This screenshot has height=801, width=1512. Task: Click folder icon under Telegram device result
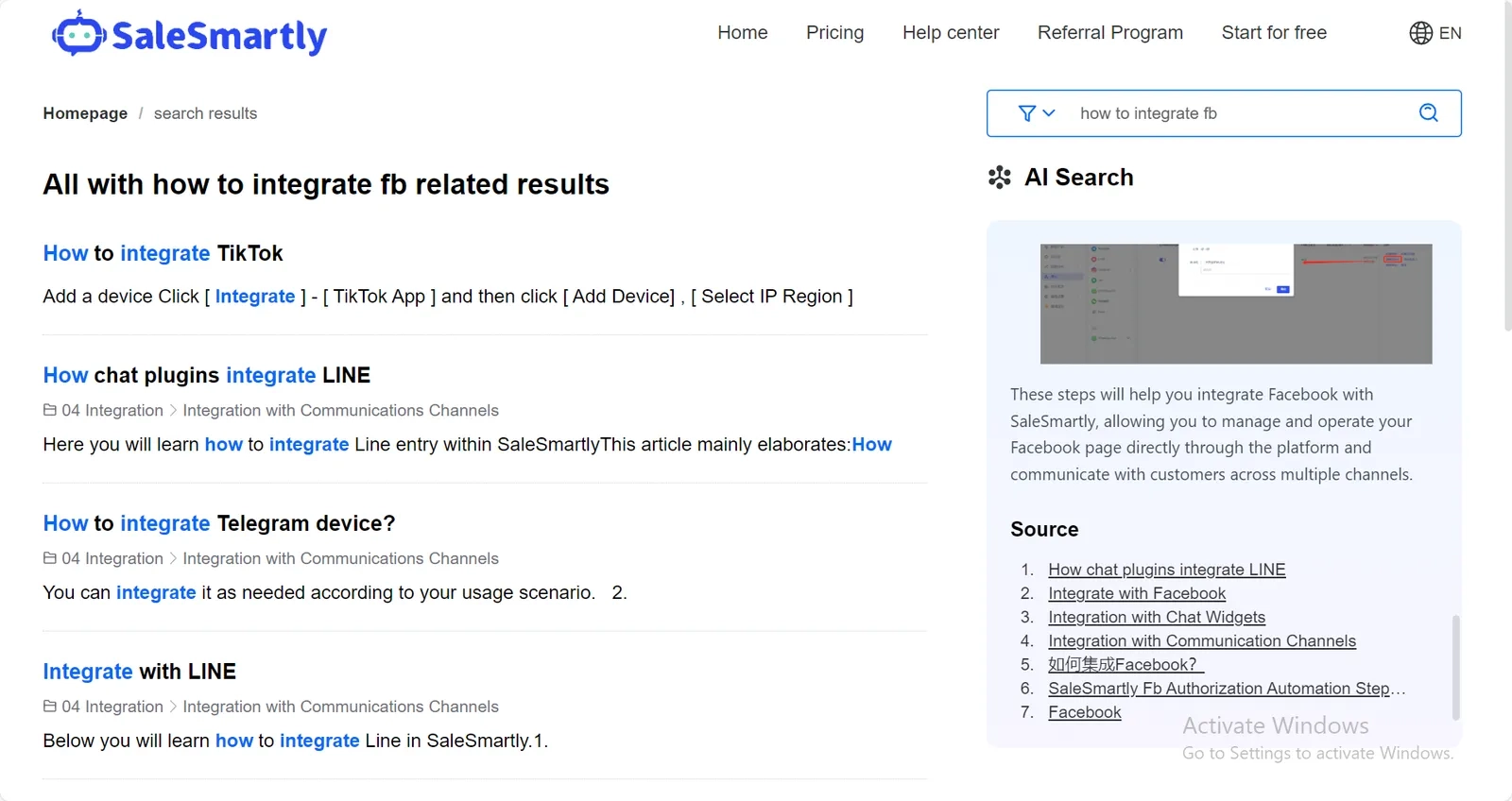coord(50,558)
